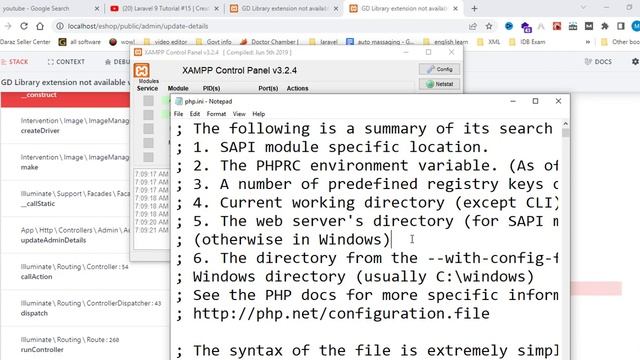The width and height of the screenshot is (640, 360).
Task: Click the '7:09:21 AM' XAMPP log entry
Action: click(151, 230)
